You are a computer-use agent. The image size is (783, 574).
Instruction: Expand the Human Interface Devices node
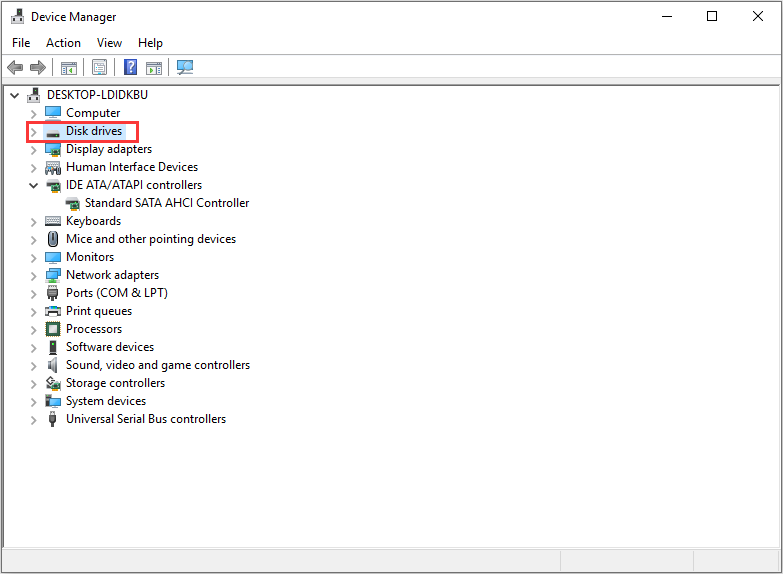(x=33, y=168)
